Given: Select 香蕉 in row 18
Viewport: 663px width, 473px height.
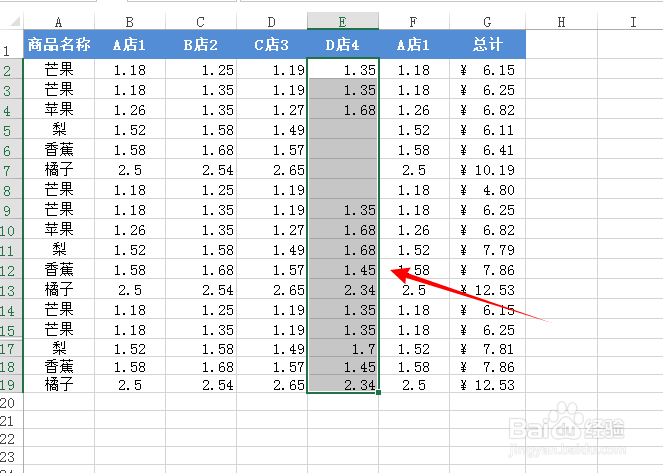Looking at the screenshot, I should click(x=59, y=366).
